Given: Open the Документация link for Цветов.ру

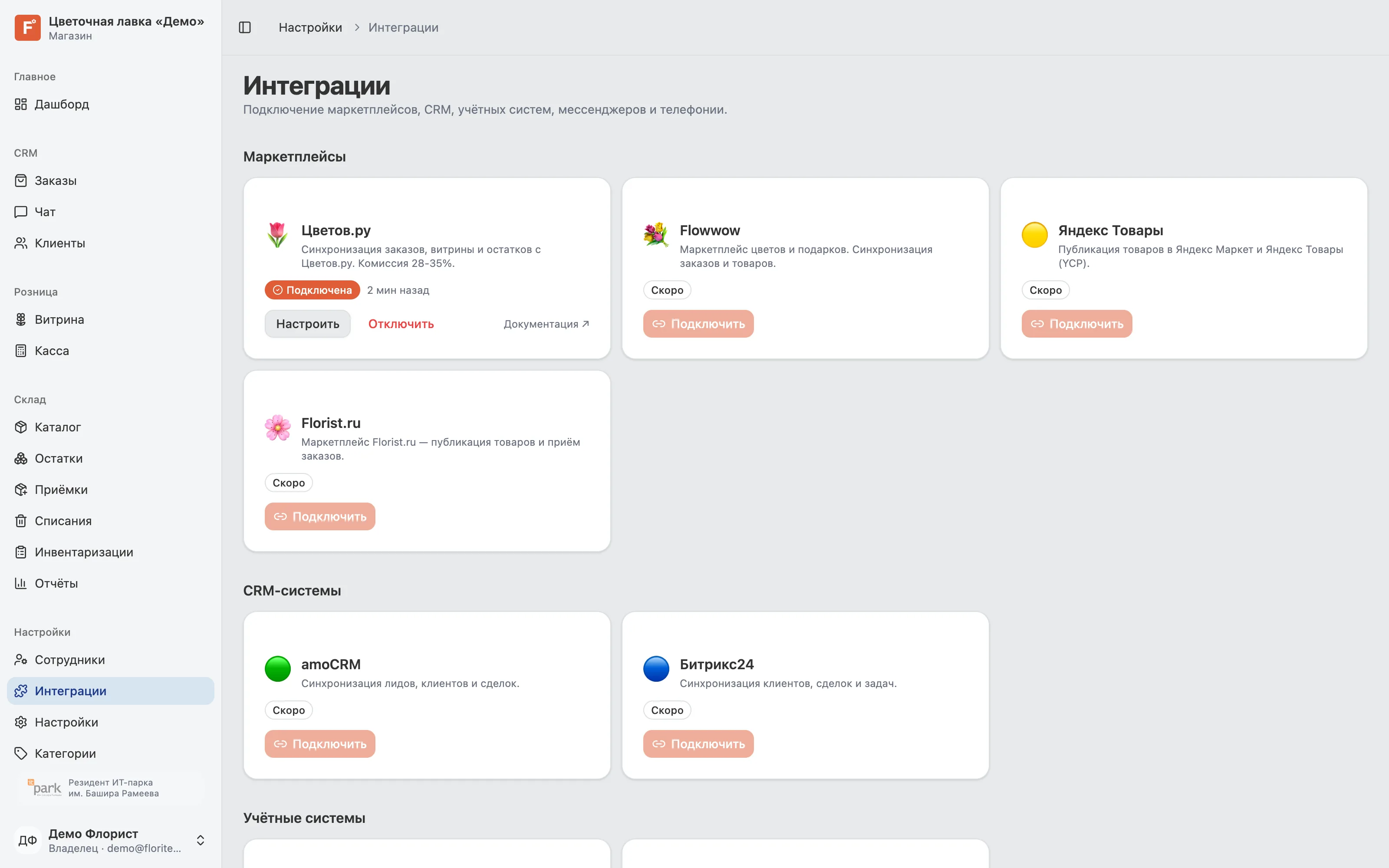Looking at the screenshot, I should click(x=546, y=324).
